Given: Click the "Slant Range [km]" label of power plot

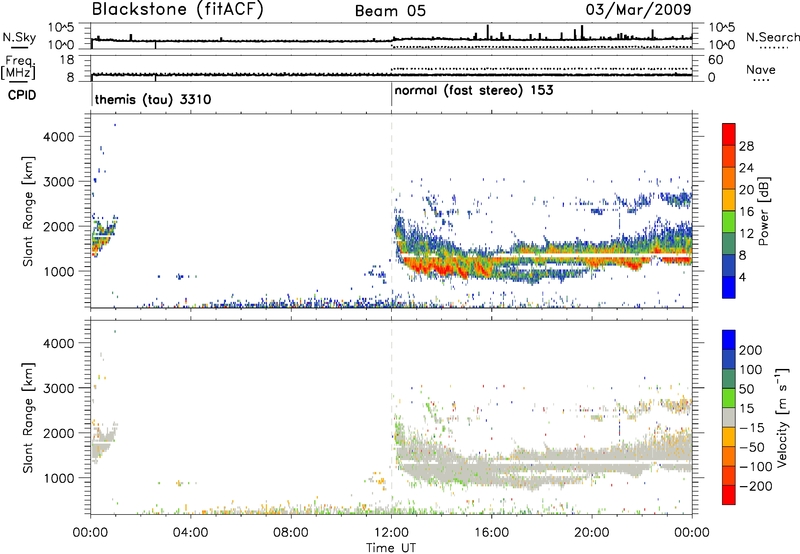Looking at the screenshot, I should click(x=28, y=211).
